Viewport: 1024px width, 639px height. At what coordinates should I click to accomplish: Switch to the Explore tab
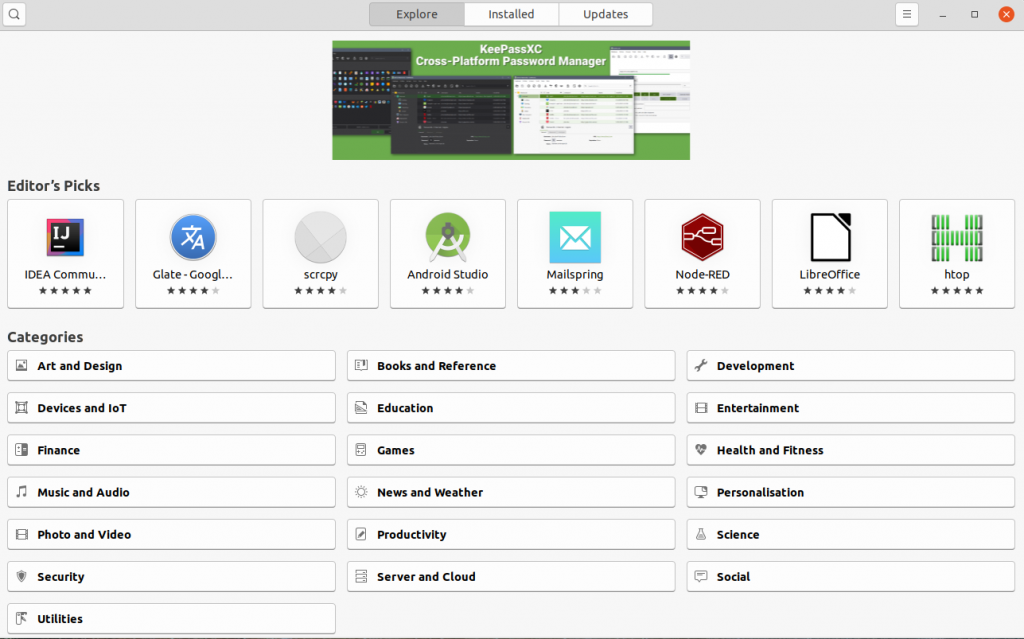[417, 14]
